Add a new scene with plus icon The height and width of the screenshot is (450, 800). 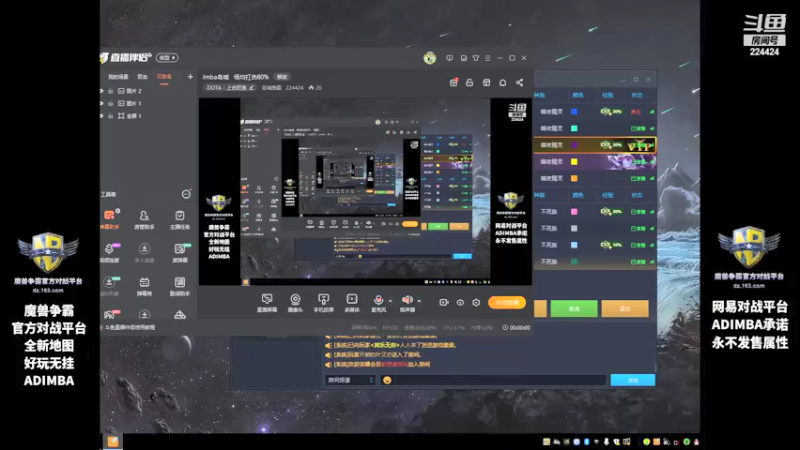tap(190, 77)
